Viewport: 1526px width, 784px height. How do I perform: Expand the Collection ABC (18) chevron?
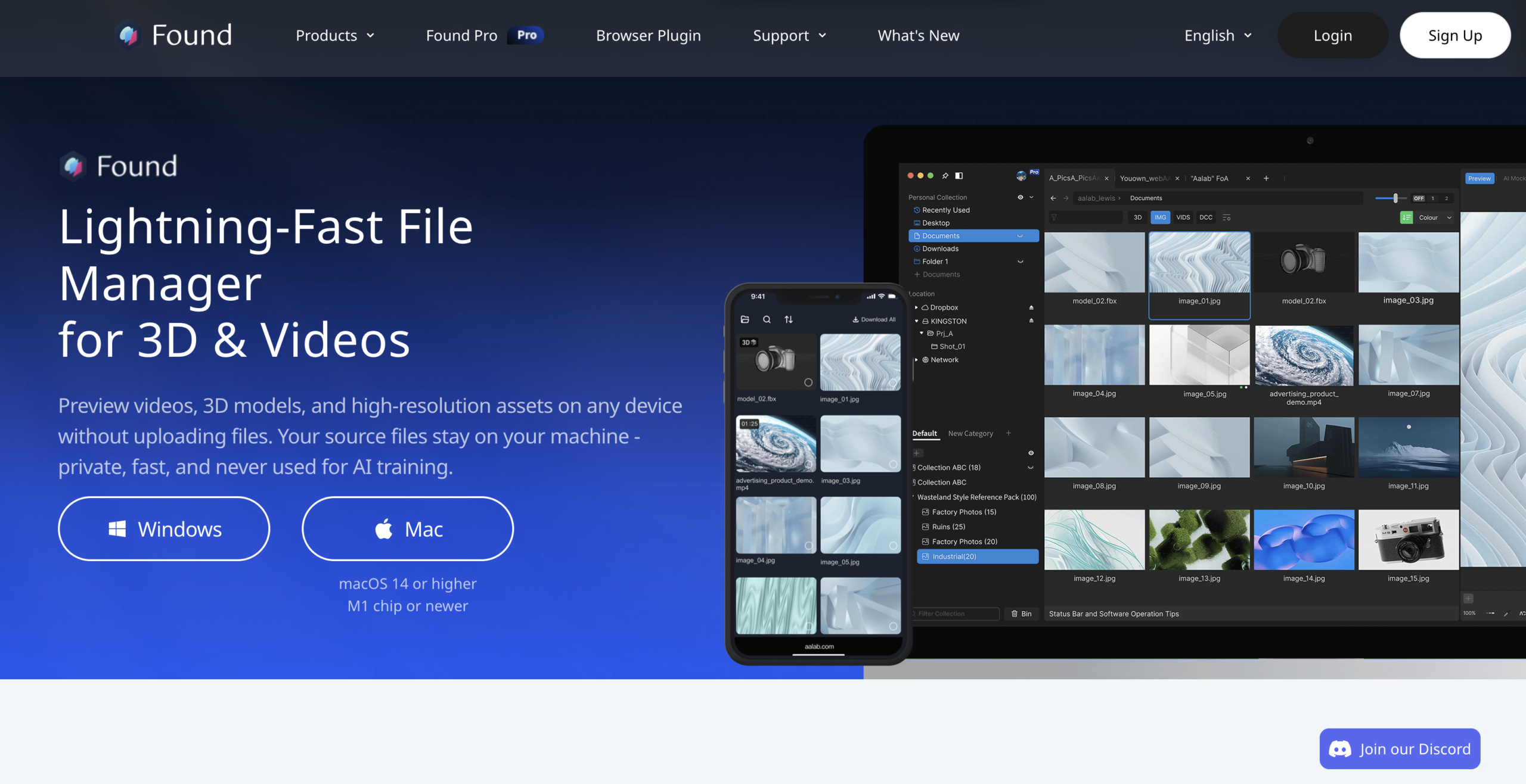coord(1030,468)
